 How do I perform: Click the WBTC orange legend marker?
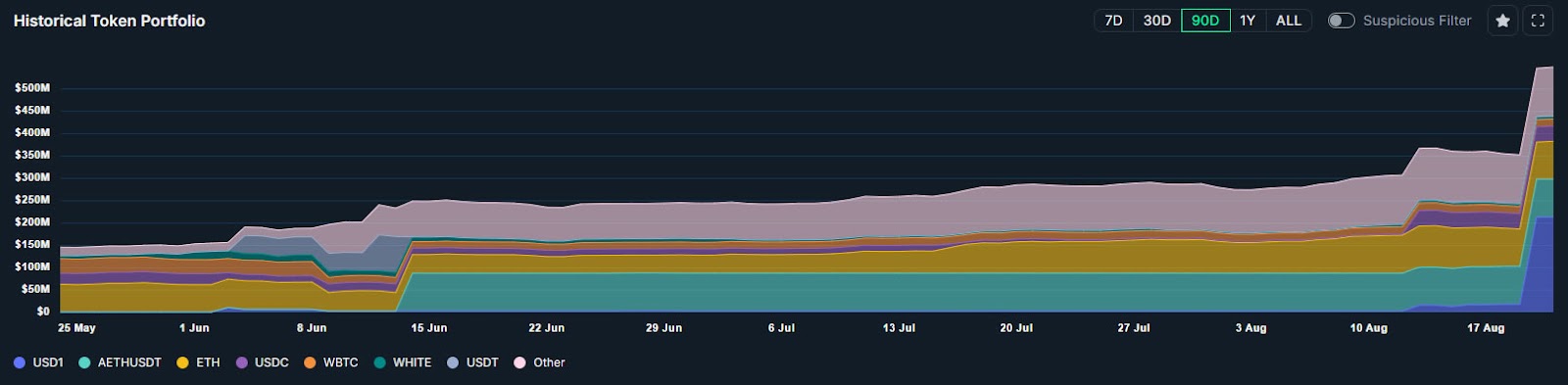310,362
